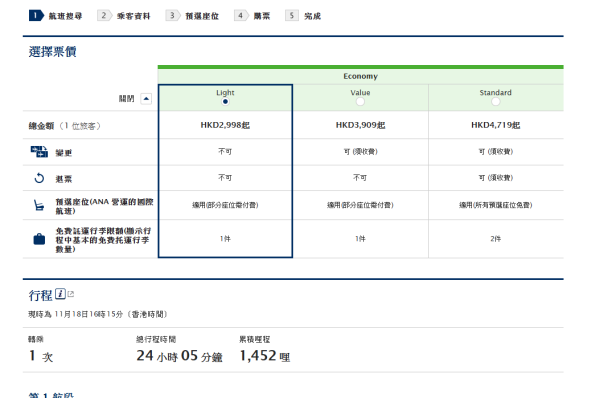Click the accumulated mileage 1,452 哩
This screenshot has height=398, width=600.
click(265, 356)
